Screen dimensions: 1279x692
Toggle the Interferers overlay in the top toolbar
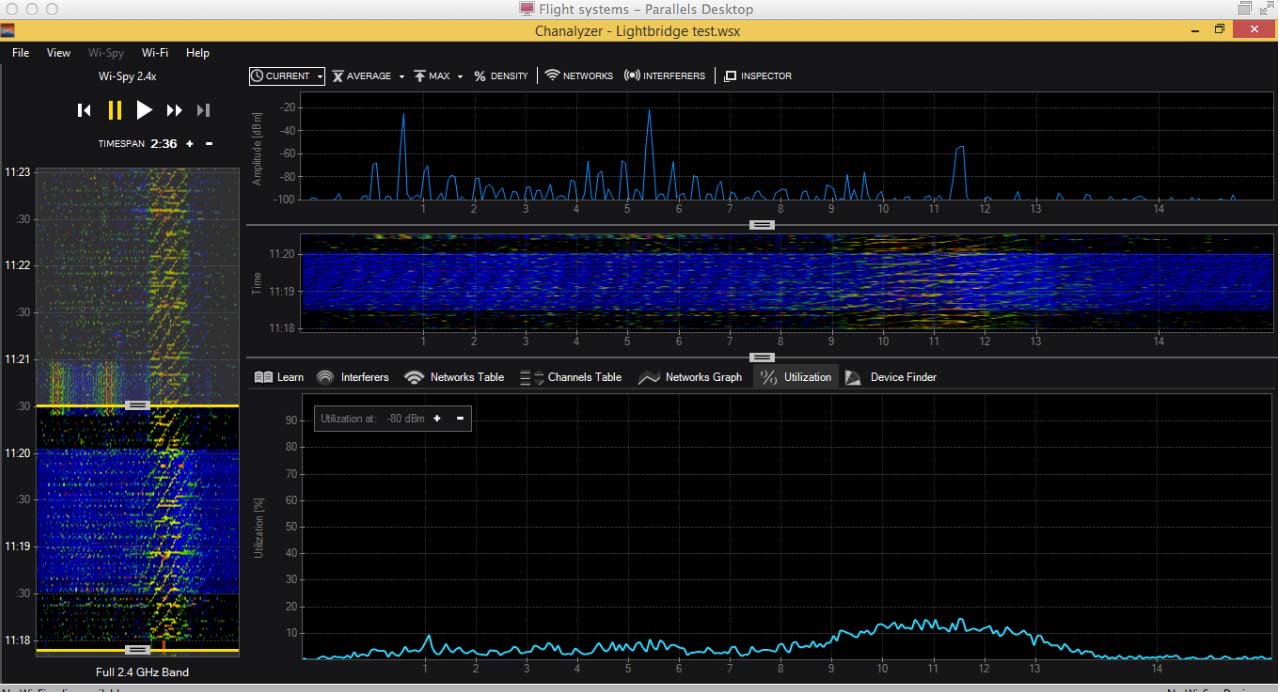[x=664, y=76]
